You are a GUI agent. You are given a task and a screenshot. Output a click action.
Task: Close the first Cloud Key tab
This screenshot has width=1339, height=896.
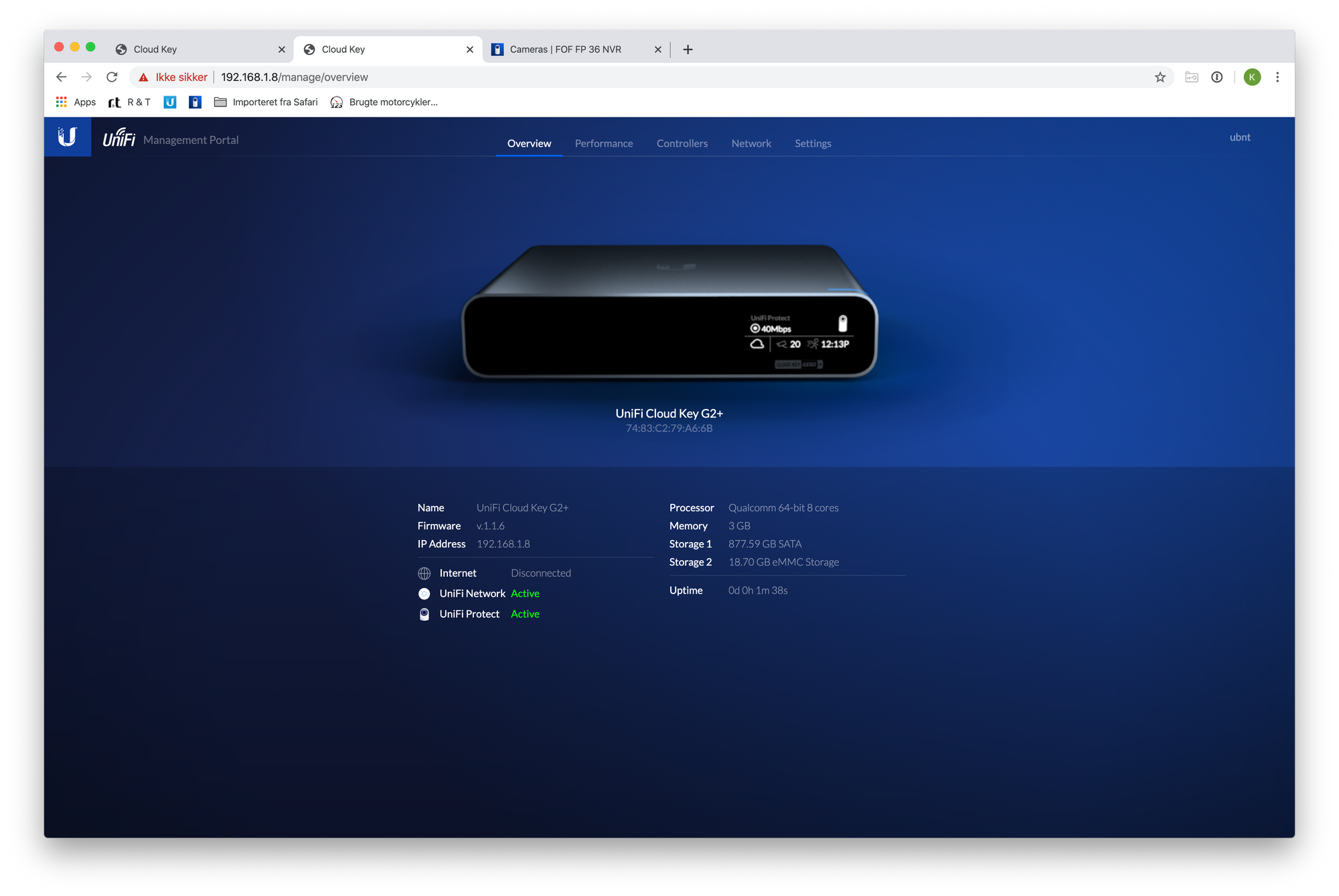pyautogui.click(x=281, y=50)
